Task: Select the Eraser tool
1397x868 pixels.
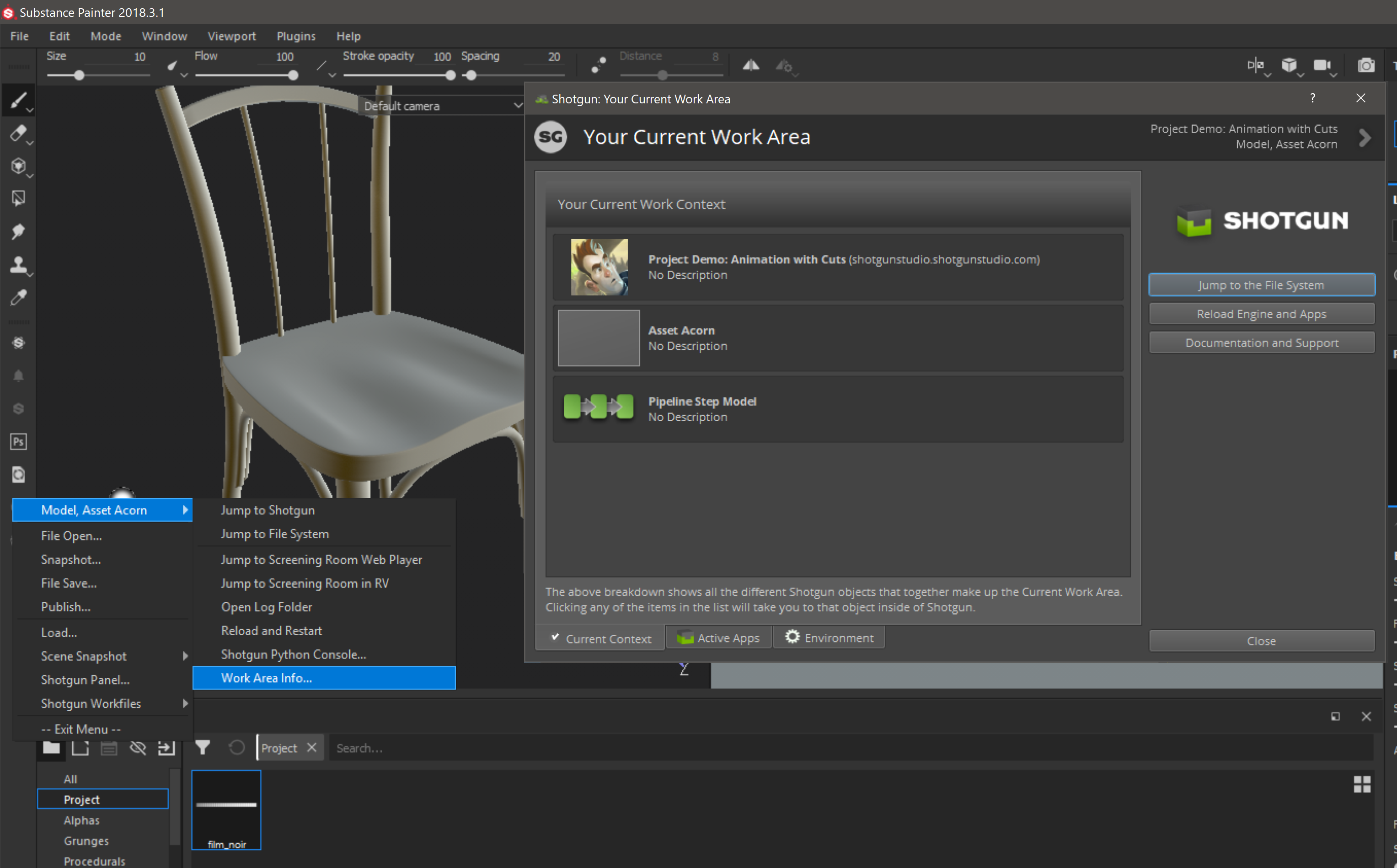Action: point(18,133)
